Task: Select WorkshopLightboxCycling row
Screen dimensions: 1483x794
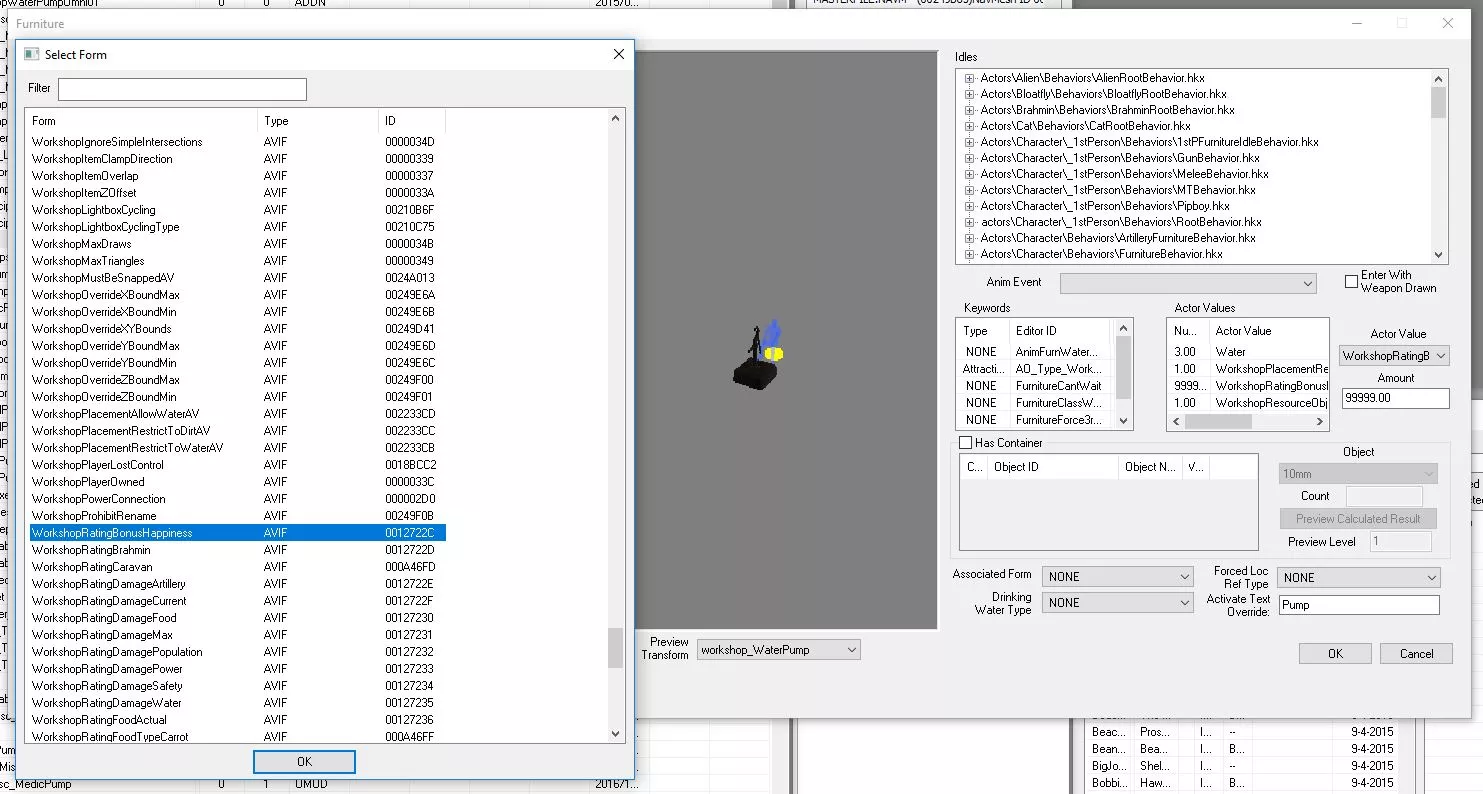Action: pos(238,210)
